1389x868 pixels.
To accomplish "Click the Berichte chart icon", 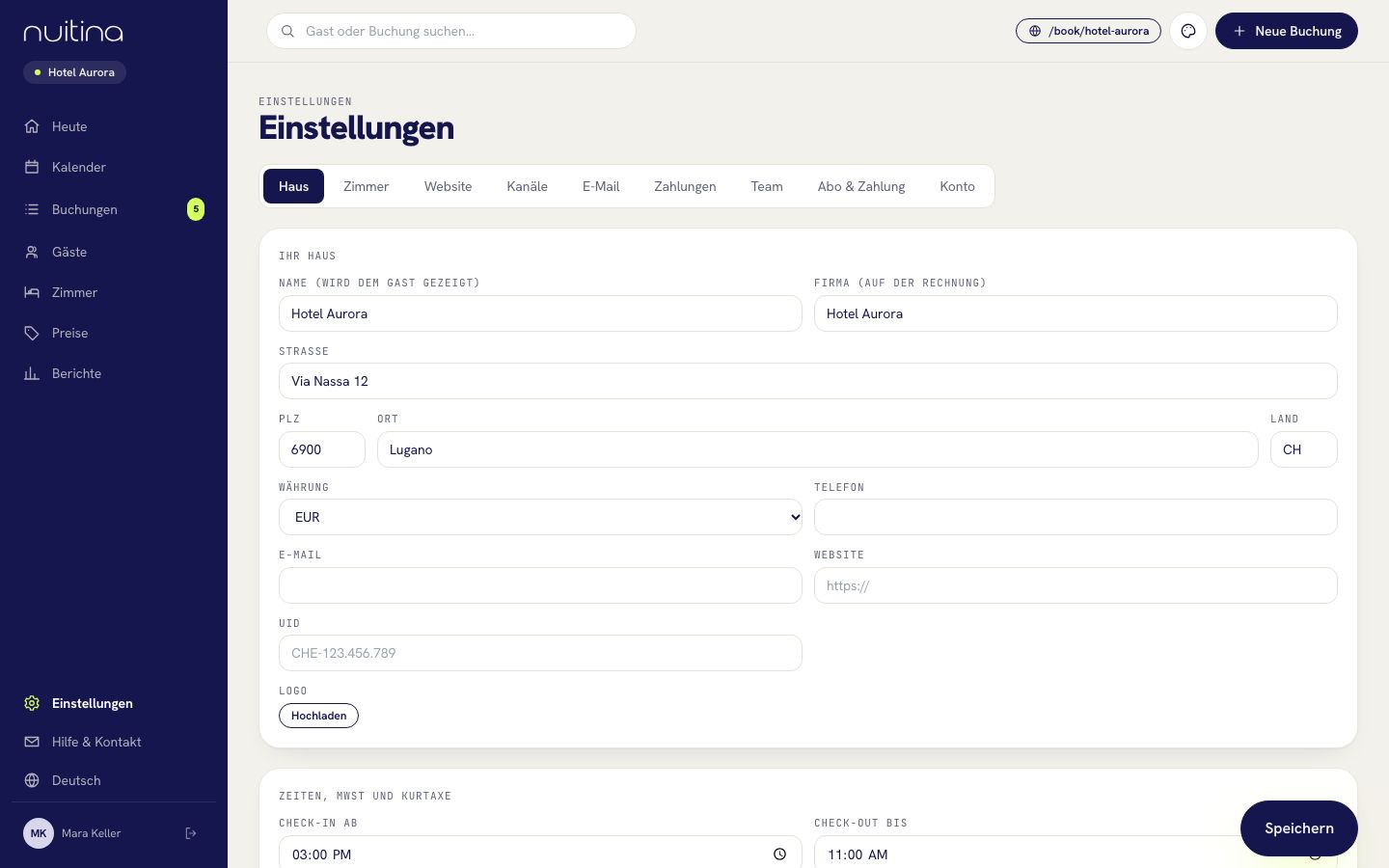I will (x=32, y=373).
